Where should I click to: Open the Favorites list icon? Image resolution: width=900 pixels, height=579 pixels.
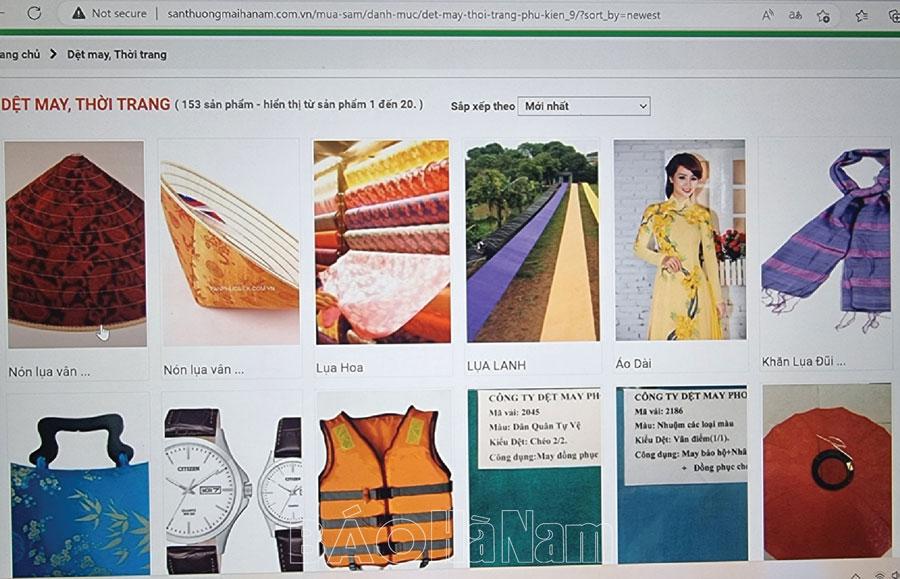(x=861, y=15)
